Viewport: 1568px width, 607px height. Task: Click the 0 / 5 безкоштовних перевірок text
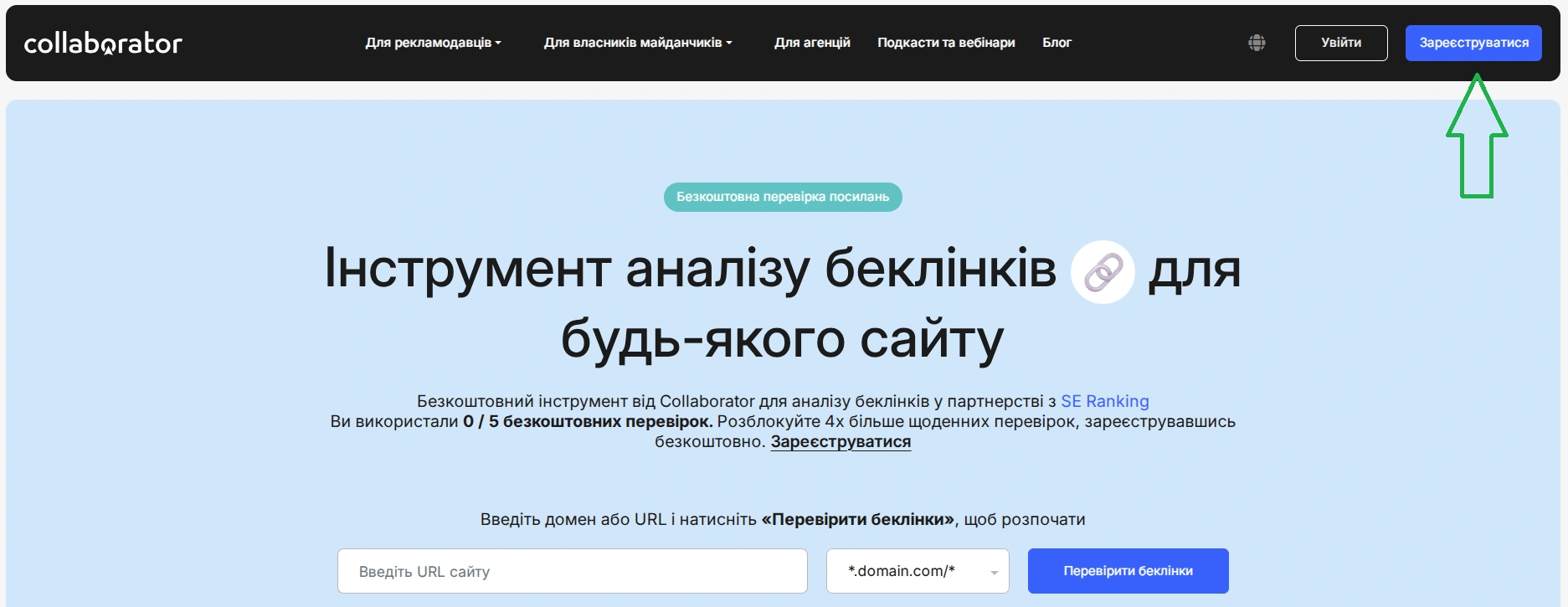tap(588, 421)
